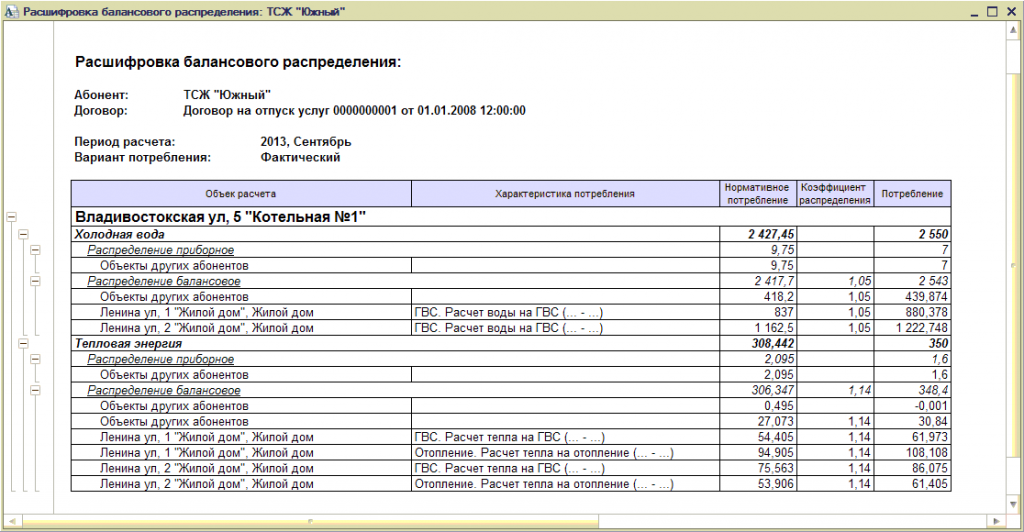Click the subscriber name ТСЖ "Южный" in the header
Image resolution: width=1024 pixels, height=532 pixels.
(x=227, y=95)
